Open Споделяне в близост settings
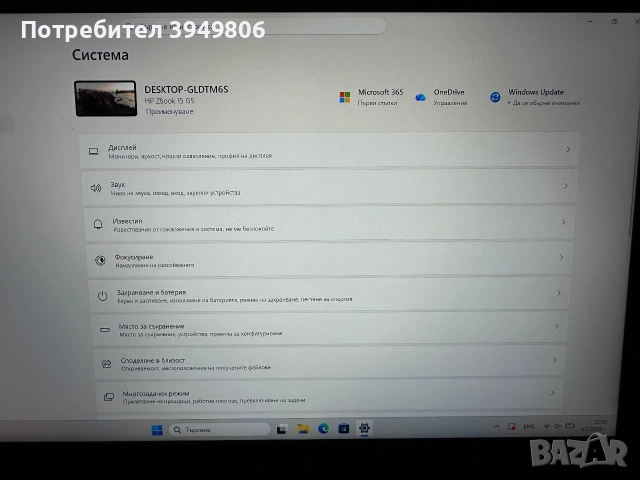 point(330,363)
